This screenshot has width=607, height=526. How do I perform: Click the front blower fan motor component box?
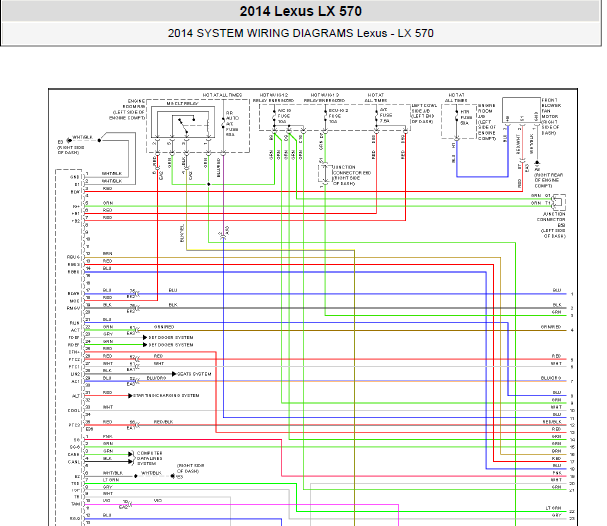tap(521, 111)
